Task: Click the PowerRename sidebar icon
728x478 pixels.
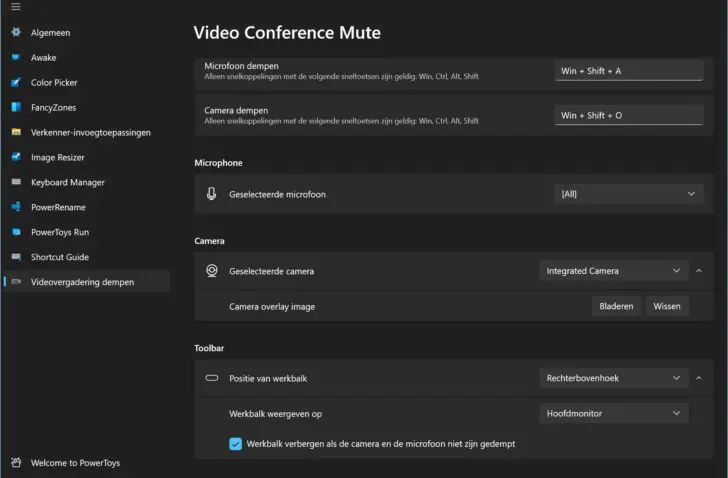Action: 16,207
